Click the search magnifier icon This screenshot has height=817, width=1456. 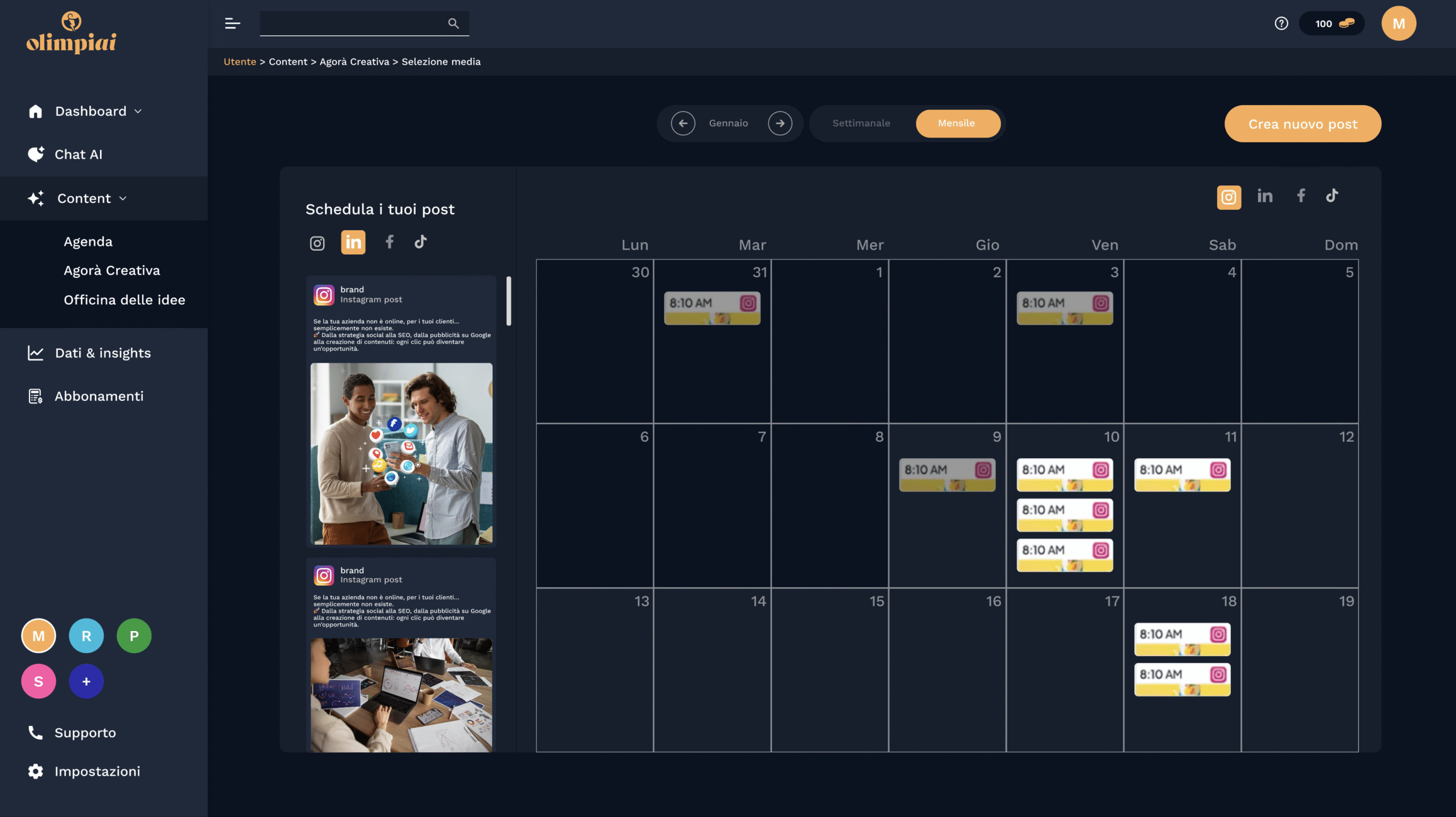pos(453,23)
